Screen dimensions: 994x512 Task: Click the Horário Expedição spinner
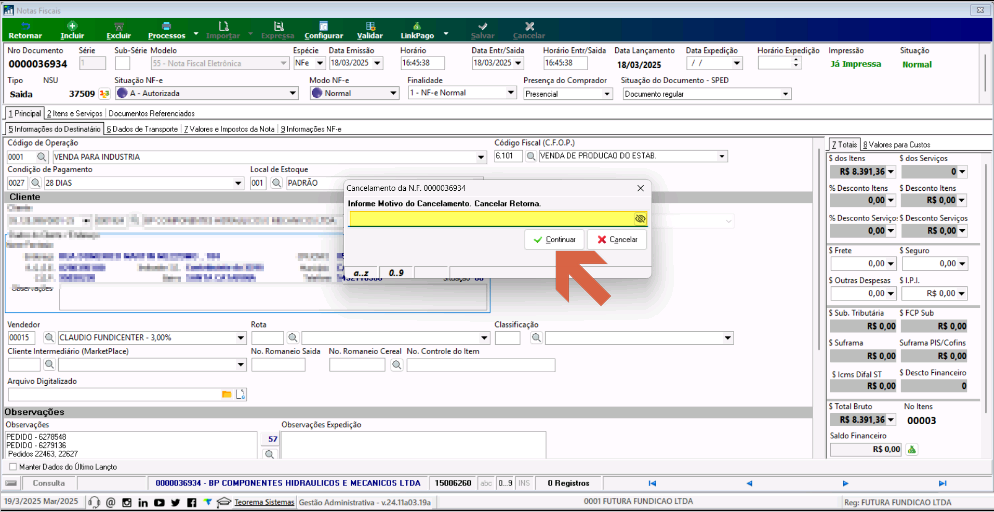coord(797,63)
